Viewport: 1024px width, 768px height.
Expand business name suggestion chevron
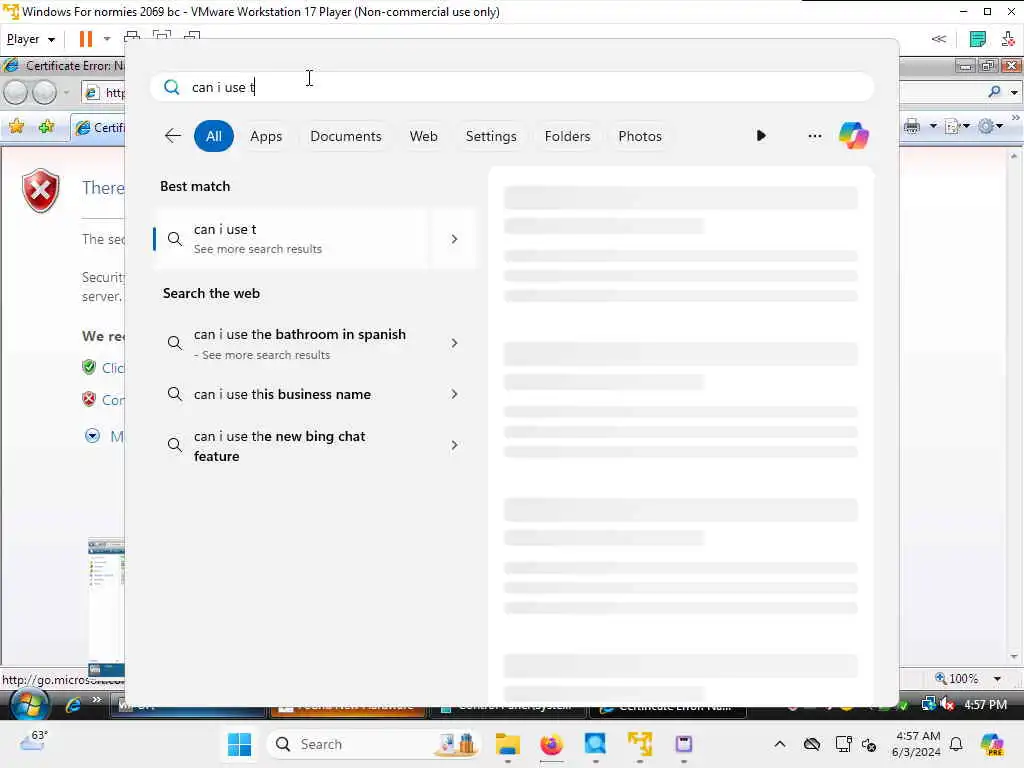454,394
